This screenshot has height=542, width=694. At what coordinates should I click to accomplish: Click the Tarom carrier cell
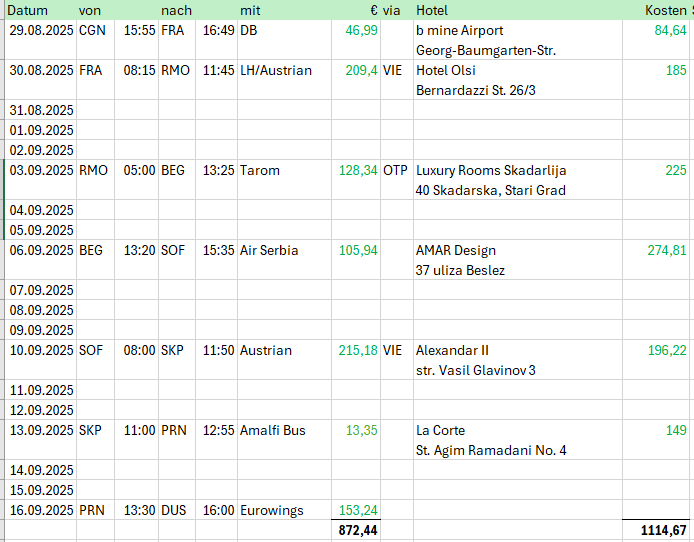click(x=284, y=180)
